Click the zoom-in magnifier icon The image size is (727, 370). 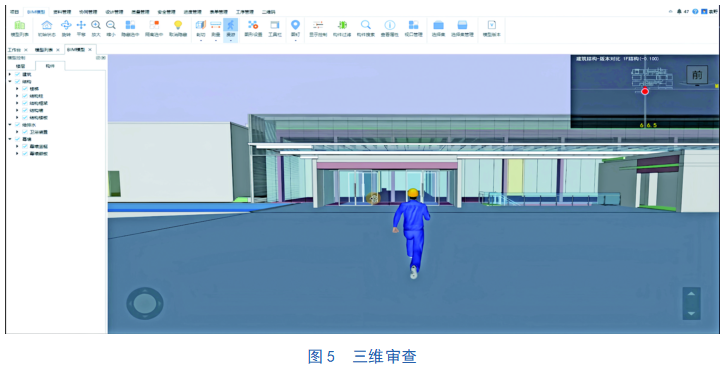point(96,25)
